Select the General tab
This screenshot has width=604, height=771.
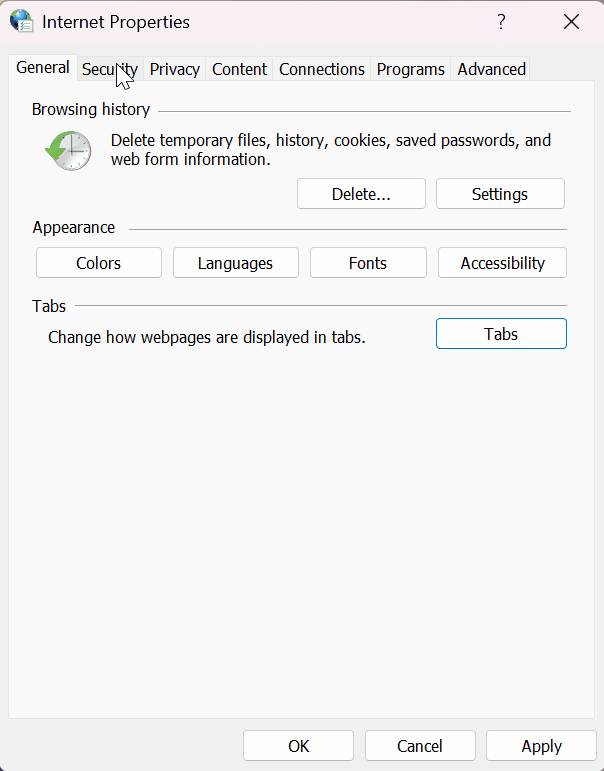click(43, 67)
